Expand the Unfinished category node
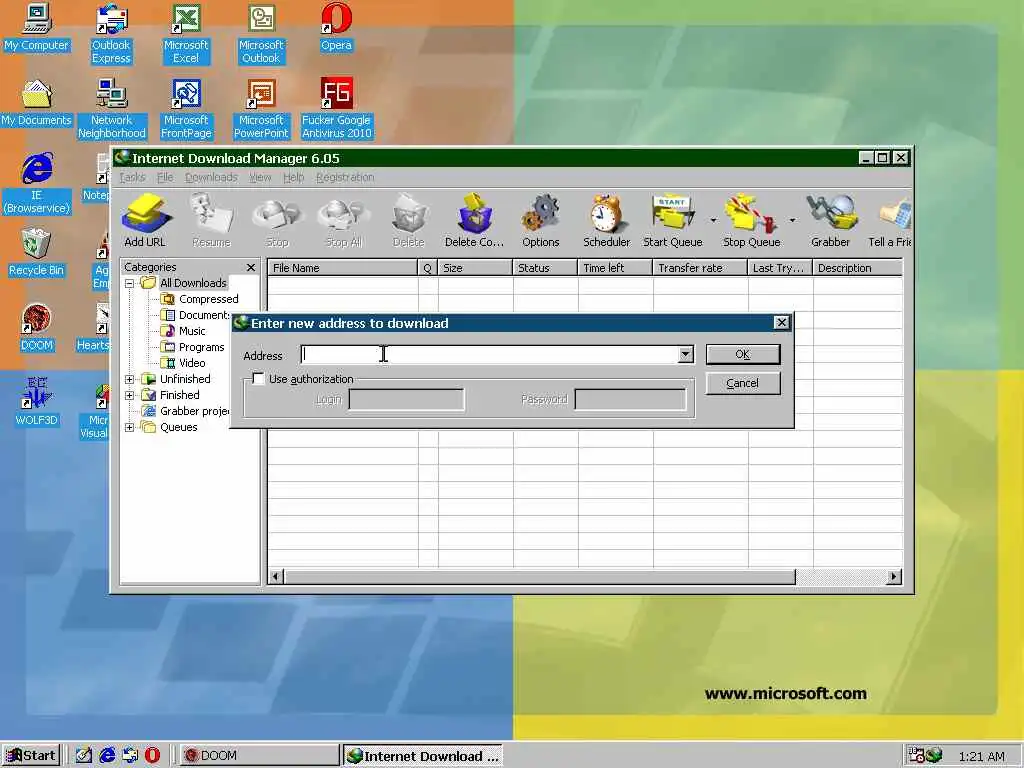Viewport: 1024px width, 768px height. click(x=129, y=379)
